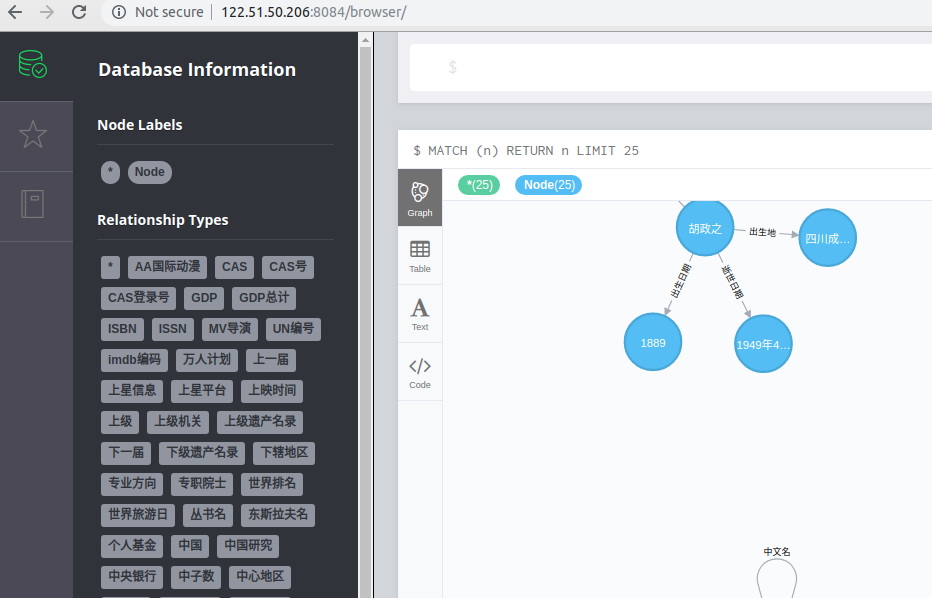Switch to Graph result view
This screenshot has width=932, height=598.
tap(420, 198)
